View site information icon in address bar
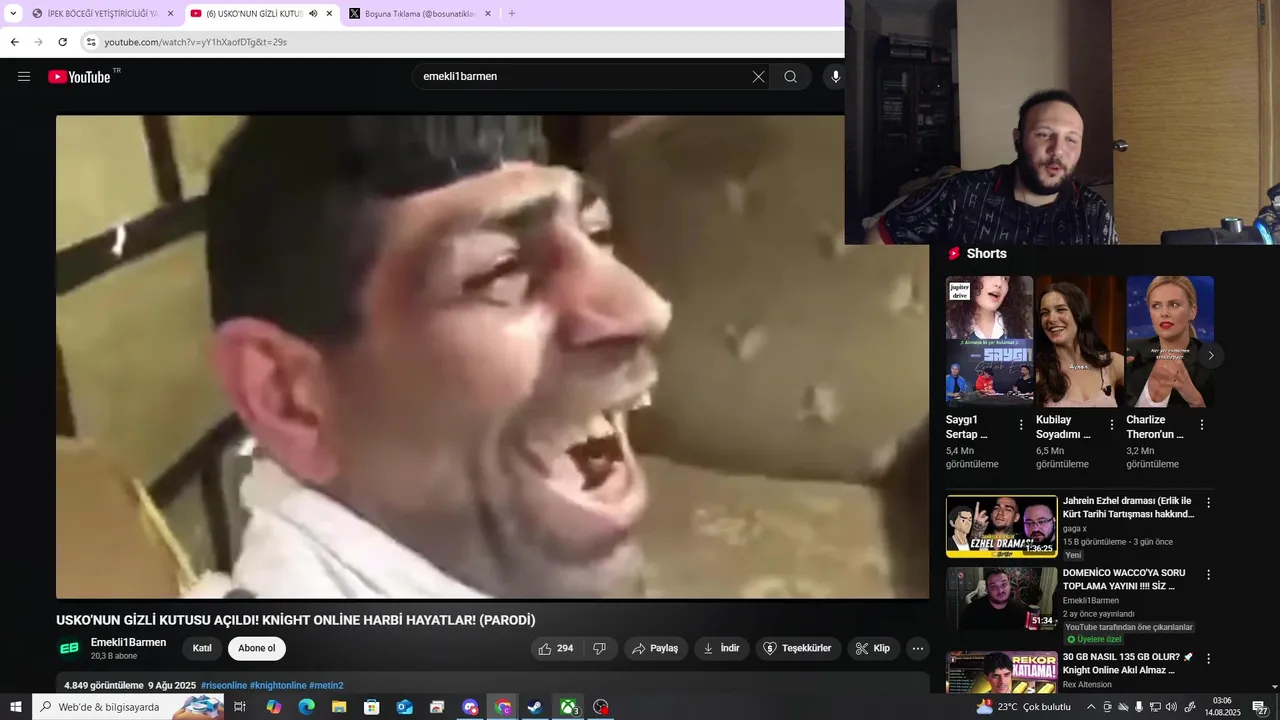Screen dimensions: 1280x720 coord(91,42)
